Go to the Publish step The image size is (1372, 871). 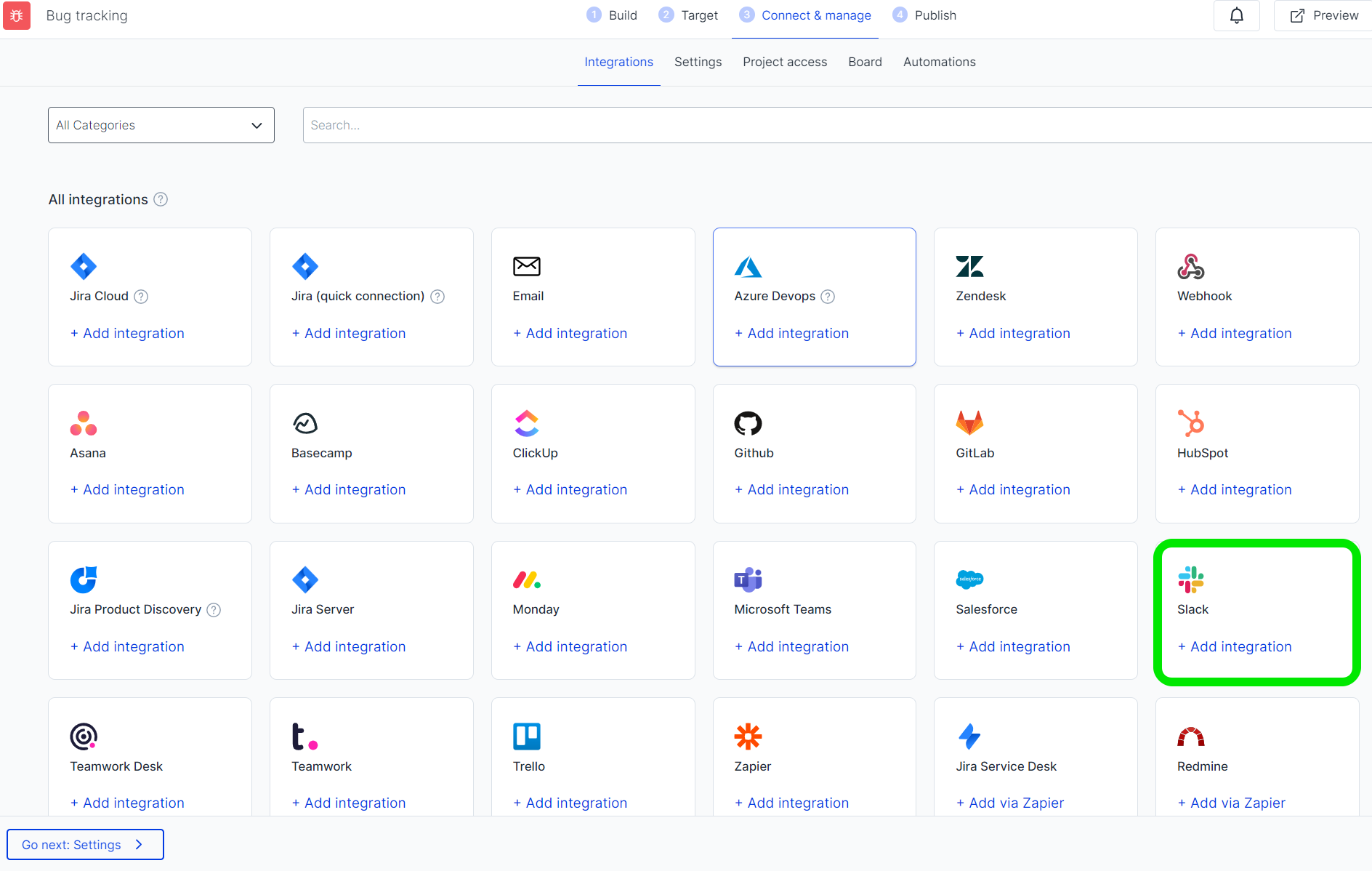[924, 15]
